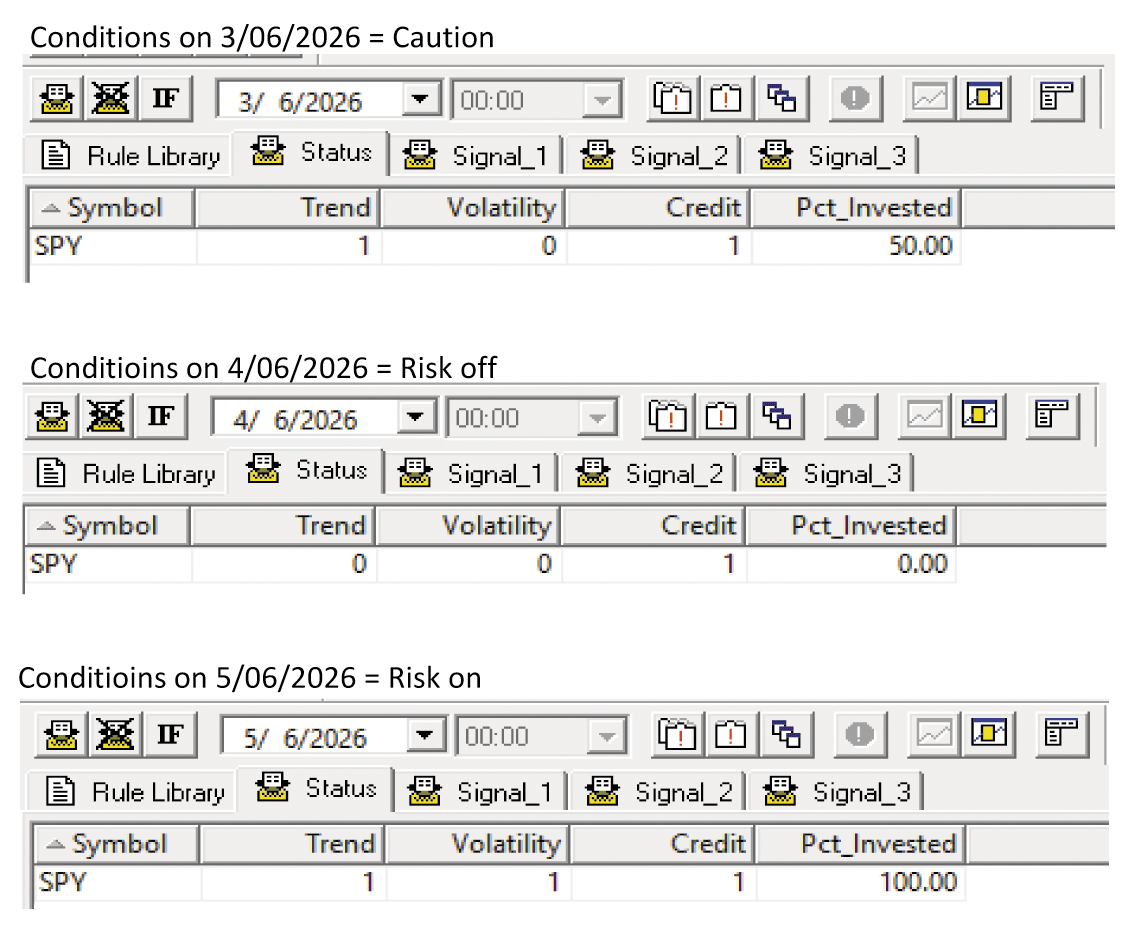1139x927 pixels.
Task: Switch to Signal_1 tab in the Caution panel
Action: point(477,155)
